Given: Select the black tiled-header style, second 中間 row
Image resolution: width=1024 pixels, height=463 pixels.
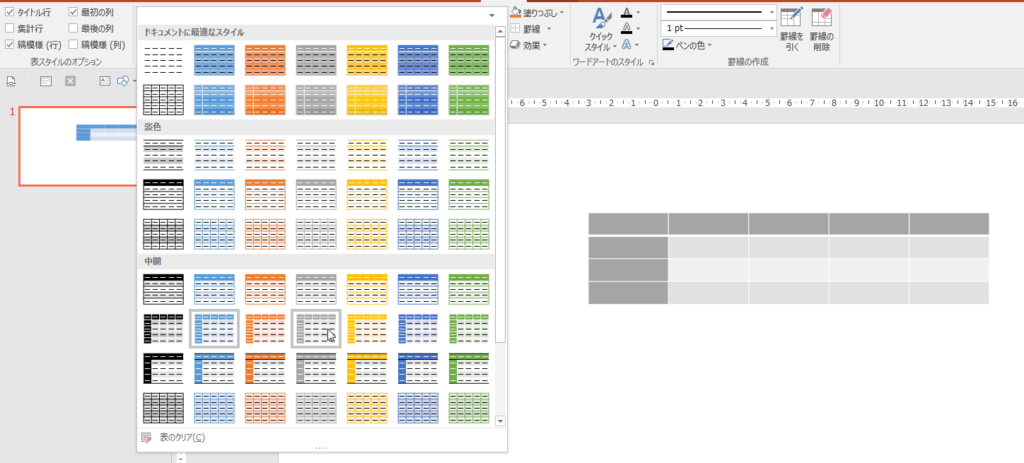Looking at the screenshot, I should coord(163,329).
